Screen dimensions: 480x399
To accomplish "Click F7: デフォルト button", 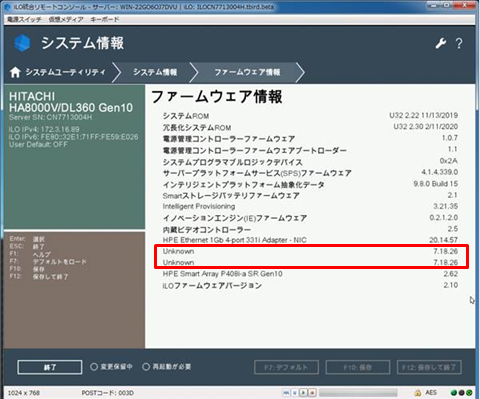I will (286, 367).
